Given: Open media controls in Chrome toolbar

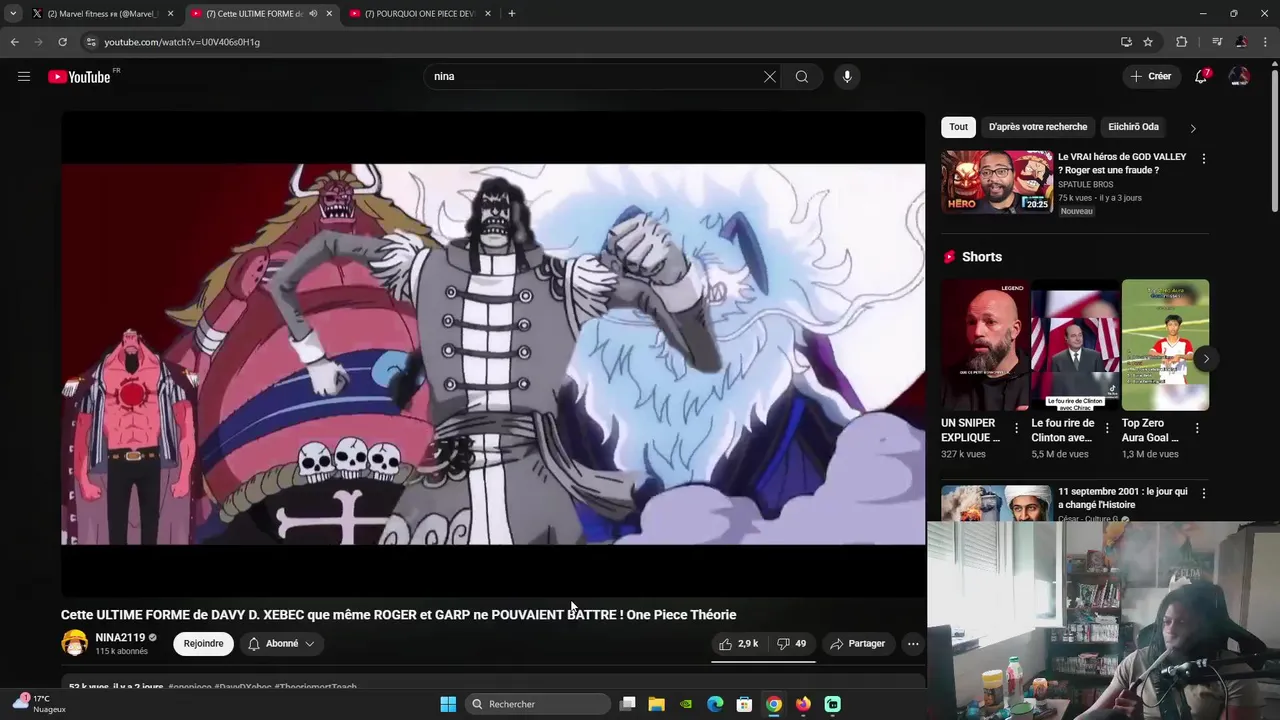Looking at the screenshot, I should coord(1217,42).
